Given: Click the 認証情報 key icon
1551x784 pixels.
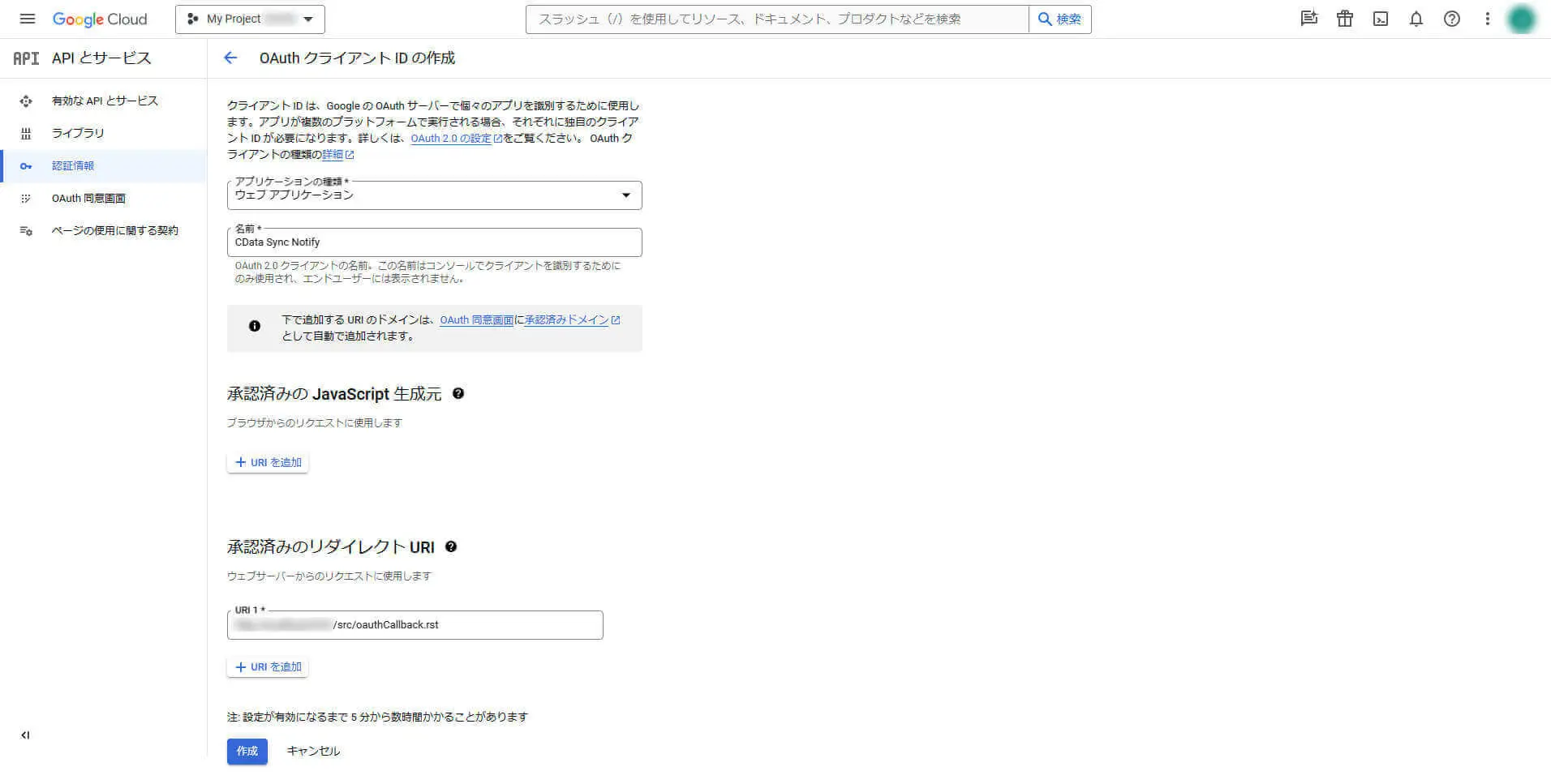Looking at the screenshot, I should [26, 166].
